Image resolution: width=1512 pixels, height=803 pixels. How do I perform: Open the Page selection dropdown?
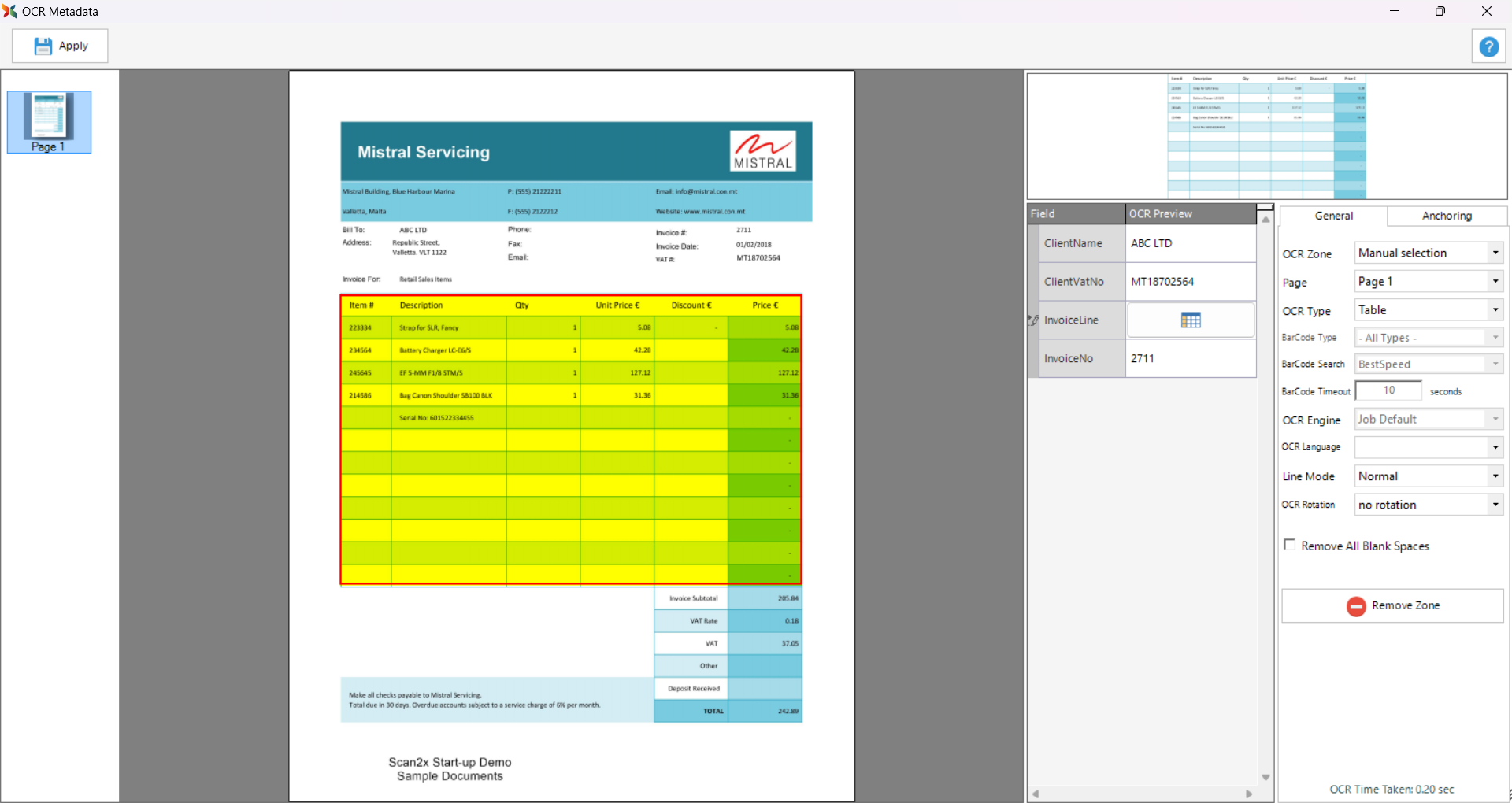point(1495,282)
